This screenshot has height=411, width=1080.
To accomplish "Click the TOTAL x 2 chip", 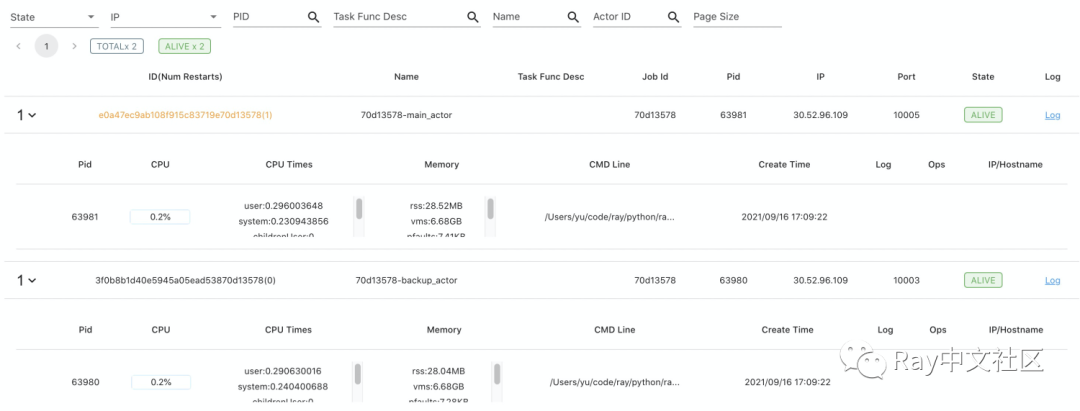I will (117, 46).
